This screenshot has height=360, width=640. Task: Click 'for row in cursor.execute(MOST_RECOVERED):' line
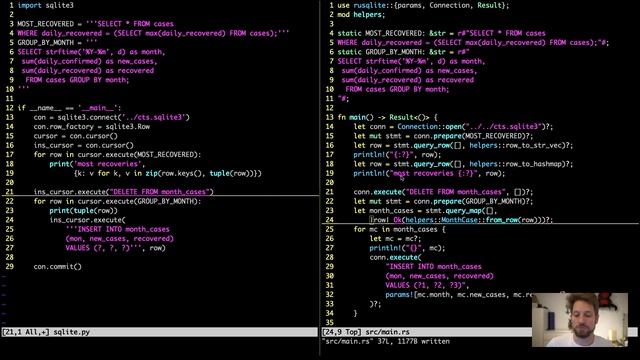(117, 155)
